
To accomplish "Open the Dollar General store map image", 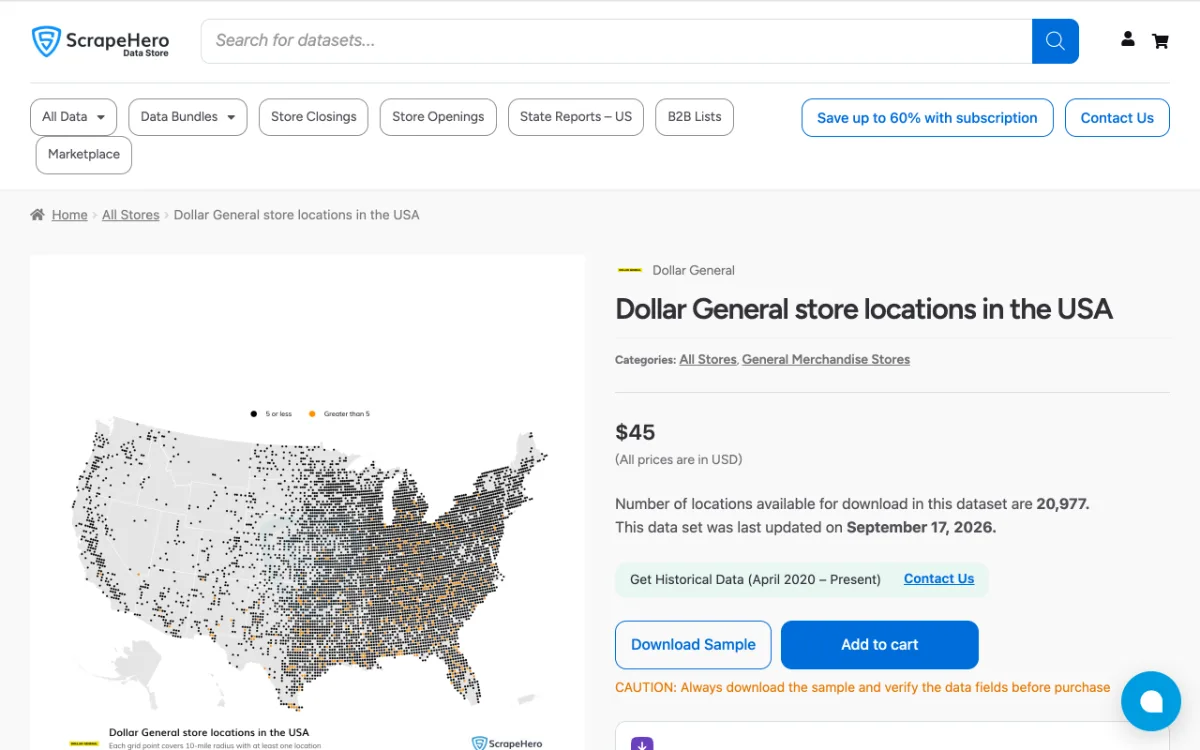I will point(308,502).
